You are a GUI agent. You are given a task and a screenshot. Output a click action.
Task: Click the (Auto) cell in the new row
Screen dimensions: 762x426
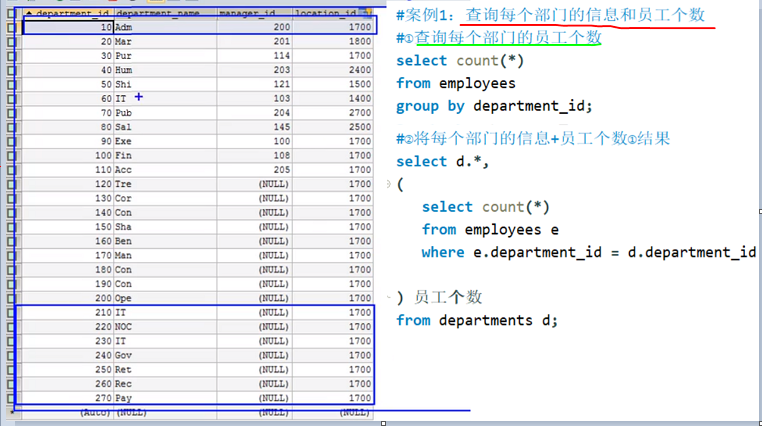coord(68,413)
